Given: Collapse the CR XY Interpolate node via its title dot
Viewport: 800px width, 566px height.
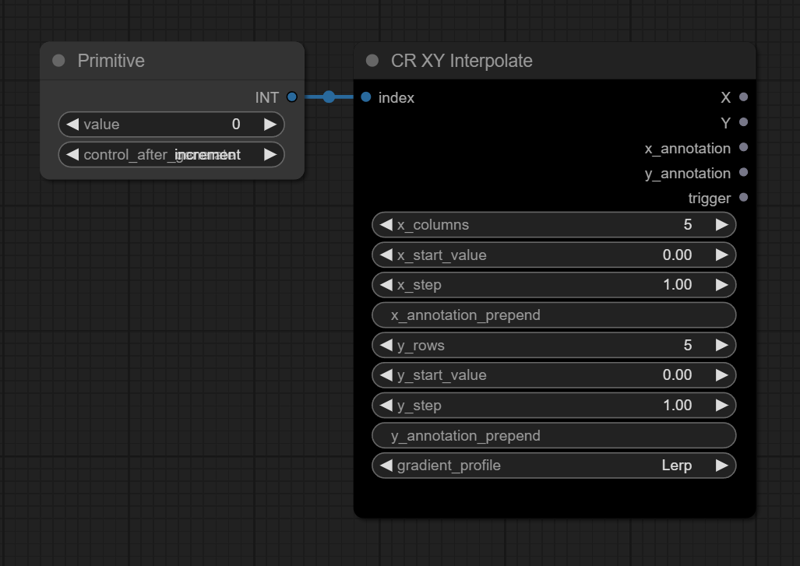Looking at the screenshot, I should pyautogui.click(x=372, y=61).
